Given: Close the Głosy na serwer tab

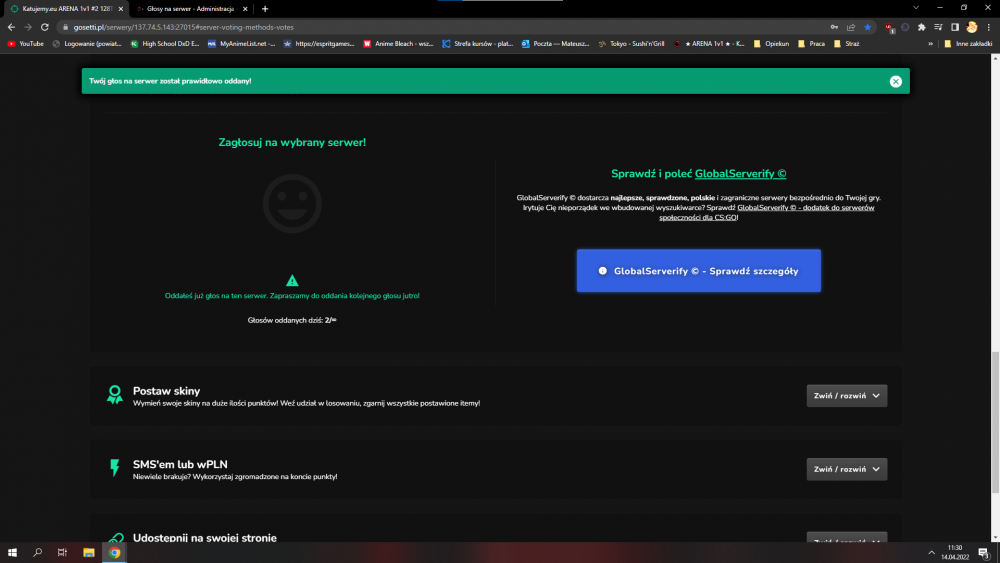Looking at the screenshot, I should 245,9.
